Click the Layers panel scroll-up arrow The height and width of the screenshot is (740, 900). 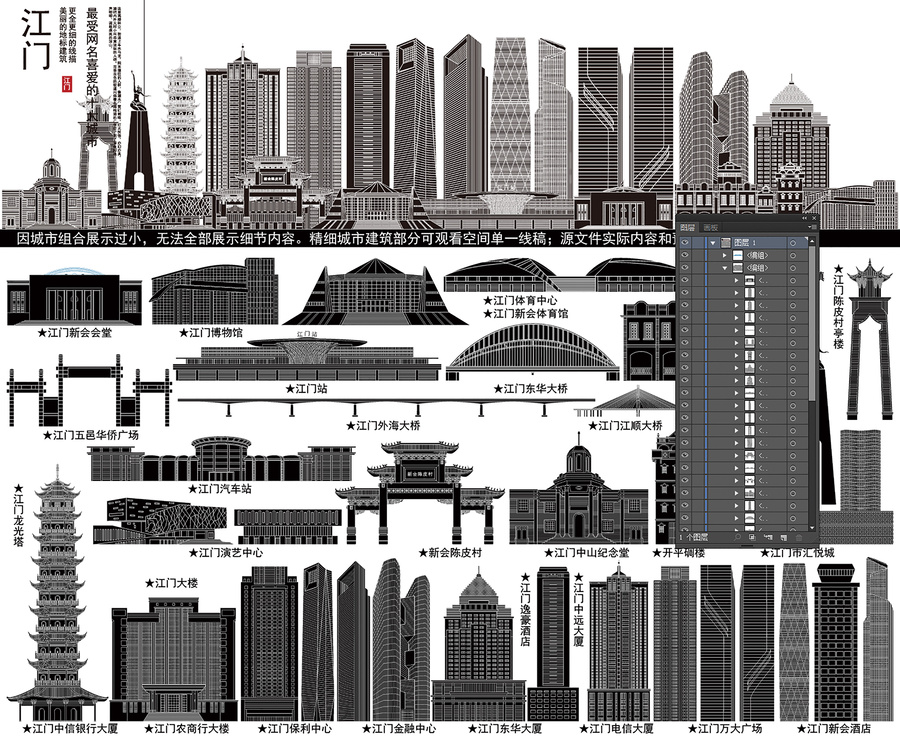(x=812, y=242)
